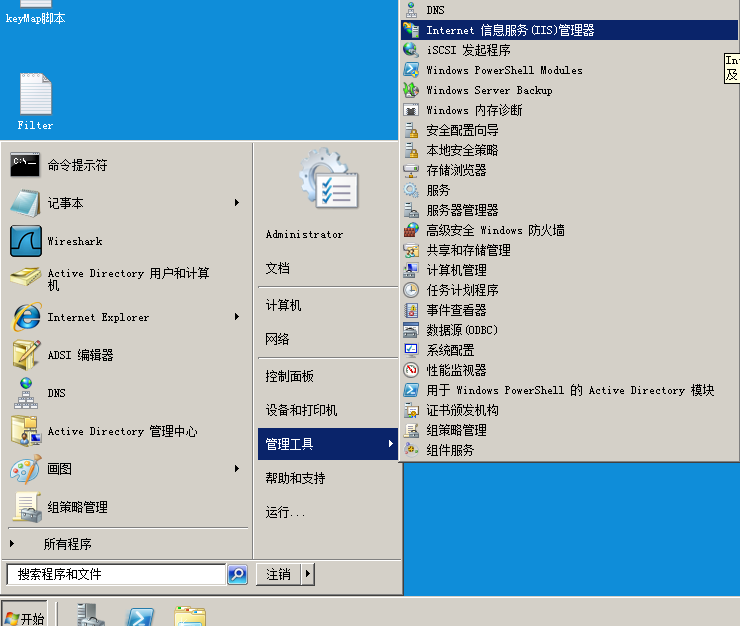
Task: Open 计算机 link in Start menu
Action: 283,305
